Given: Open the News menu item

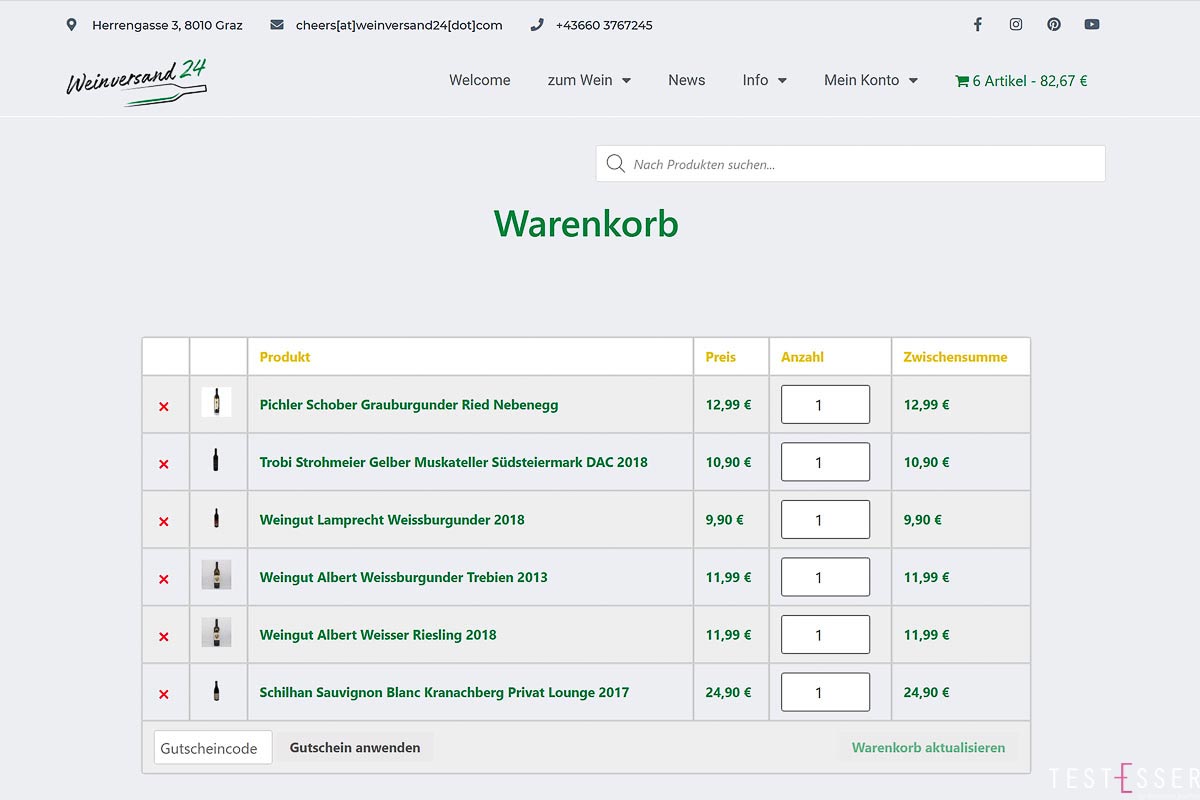Looking at the screenshot, I should pyautogui.click(x=687, y=80).
